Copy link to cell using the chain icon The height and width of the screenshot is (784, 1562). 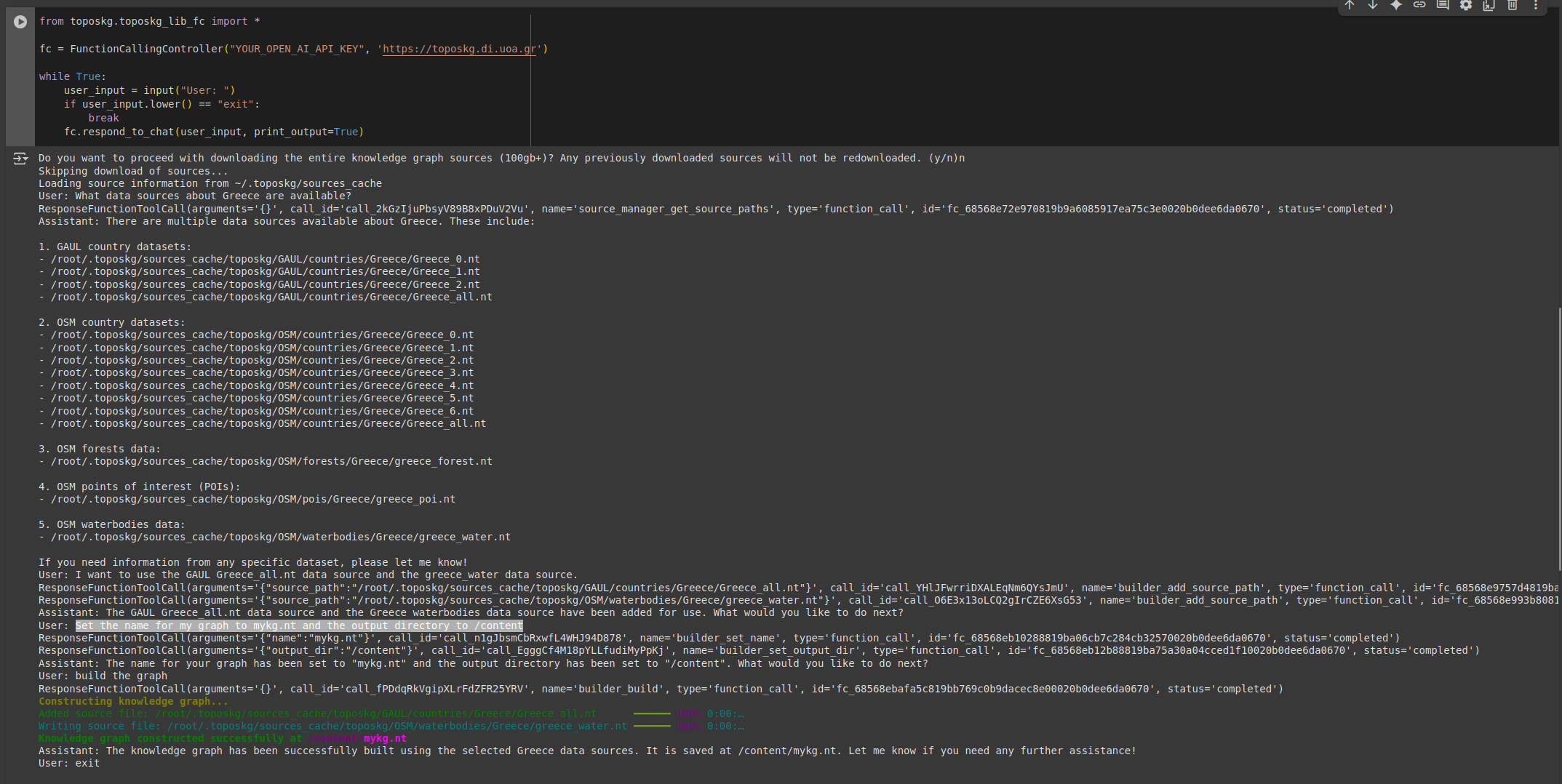(1419, 5)
